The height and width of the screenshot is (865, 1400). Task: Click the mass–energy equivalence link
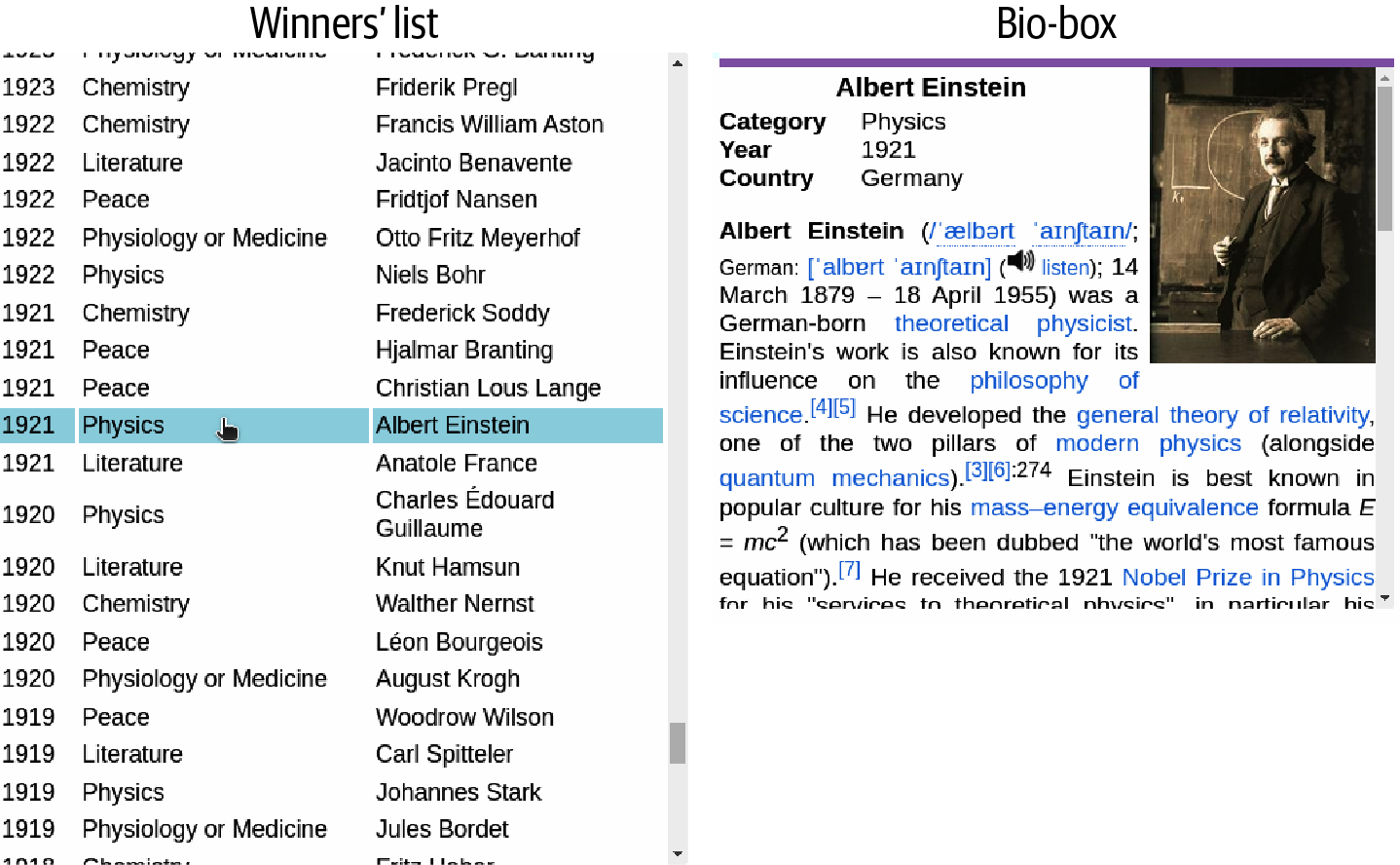[x=1114, y=508]
